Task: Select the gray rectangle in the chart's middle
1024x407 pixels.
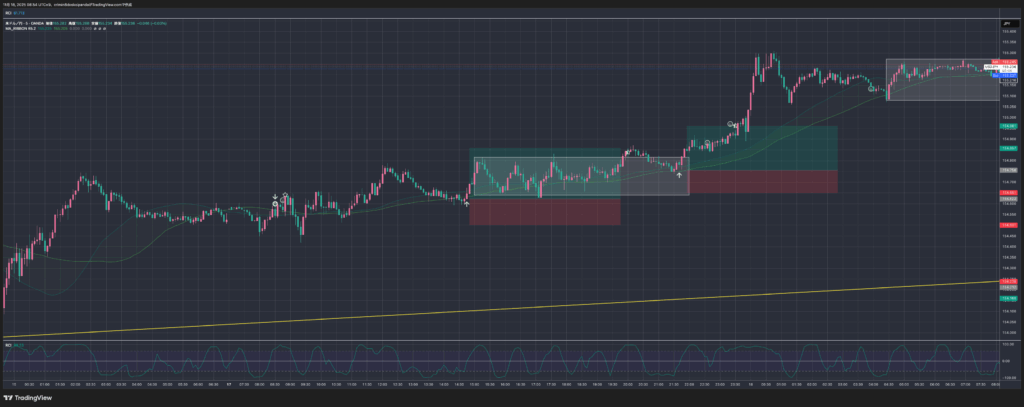Action: point(580,176)
